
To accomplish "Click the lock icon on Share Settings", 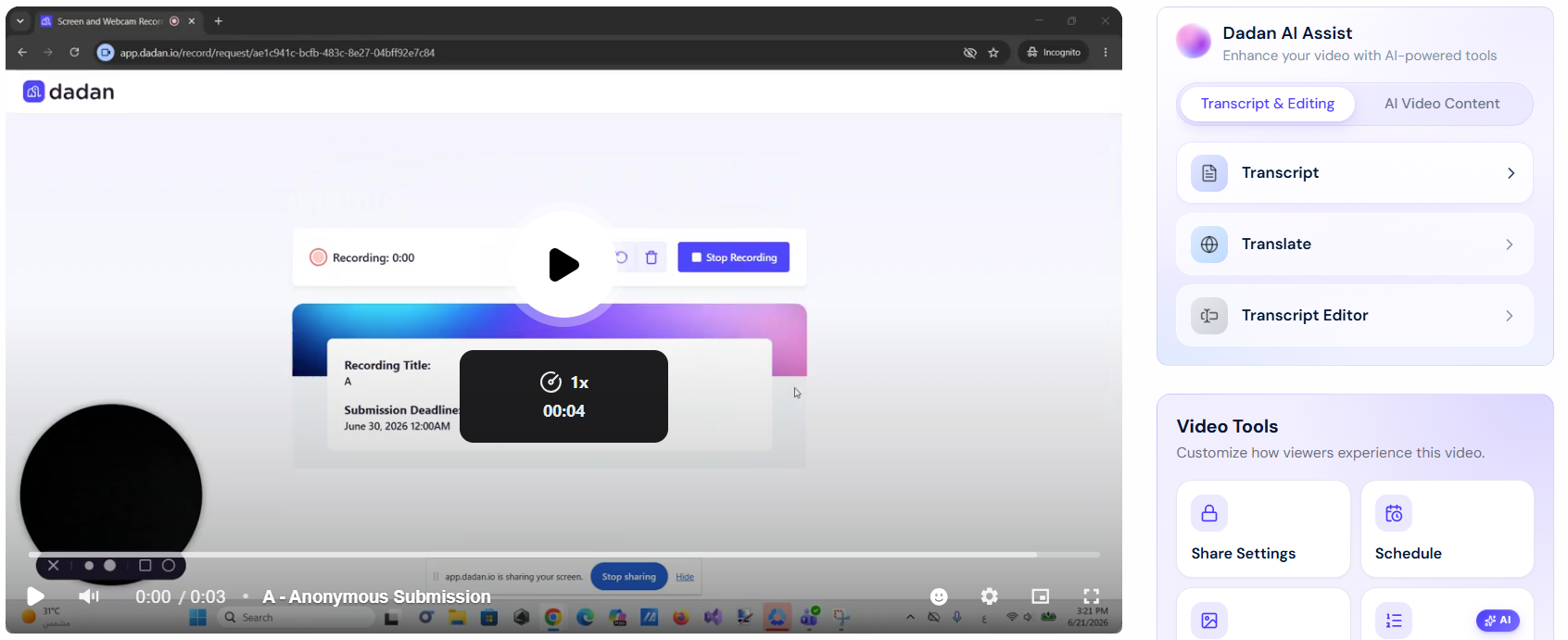I will (x=1209, y=513).
